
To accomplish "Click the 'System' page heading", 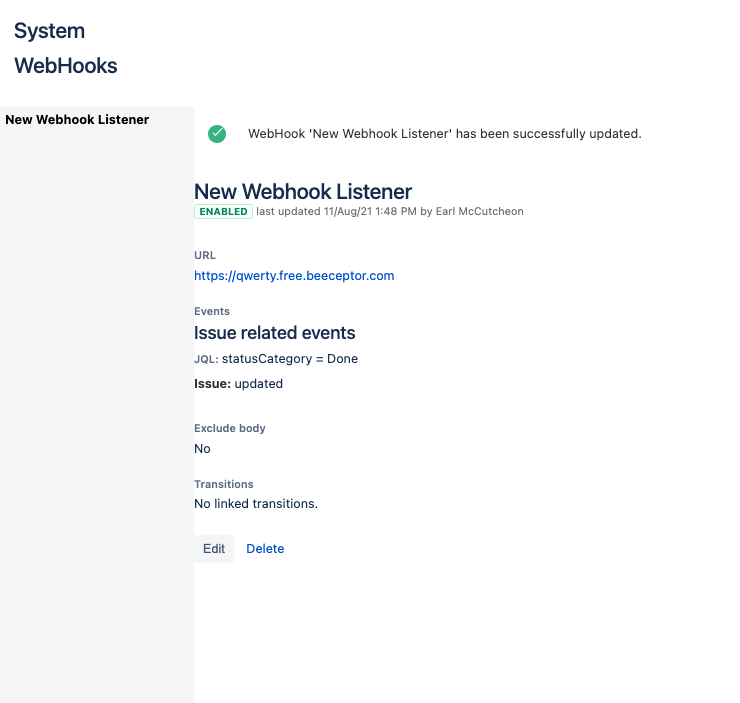I will coord(50,31).
